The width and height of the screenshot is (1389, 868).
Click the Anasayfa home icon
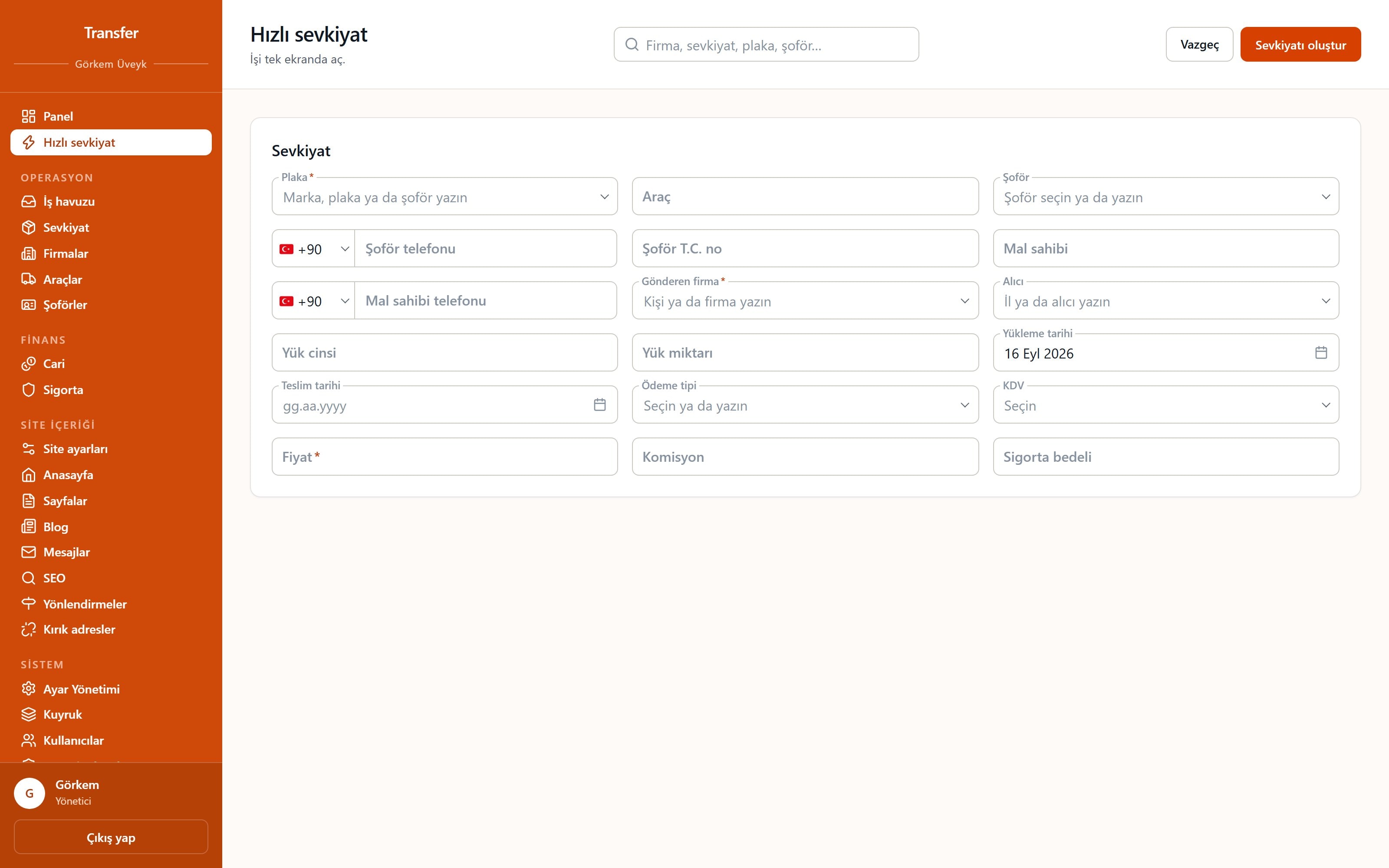(28, 475)
